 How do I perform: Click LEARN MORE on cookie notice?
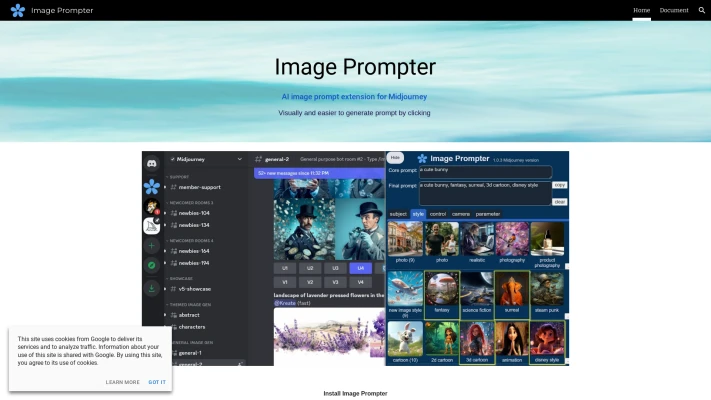coord(122,382)
